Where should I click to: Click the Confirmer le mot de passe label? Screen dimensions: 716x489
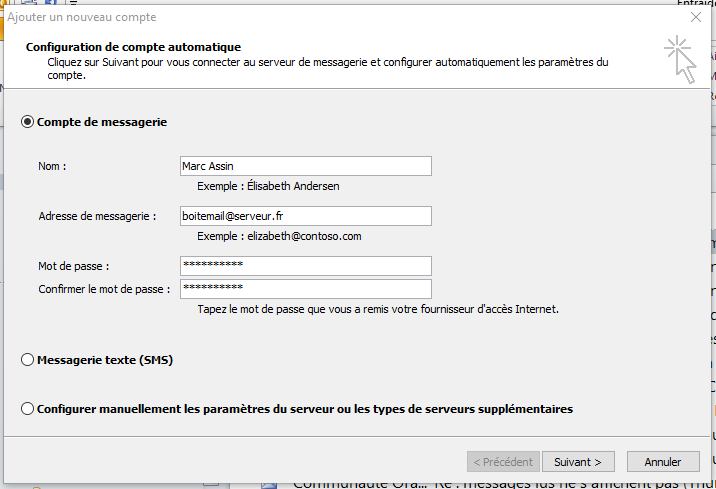[x=104, y=290]
